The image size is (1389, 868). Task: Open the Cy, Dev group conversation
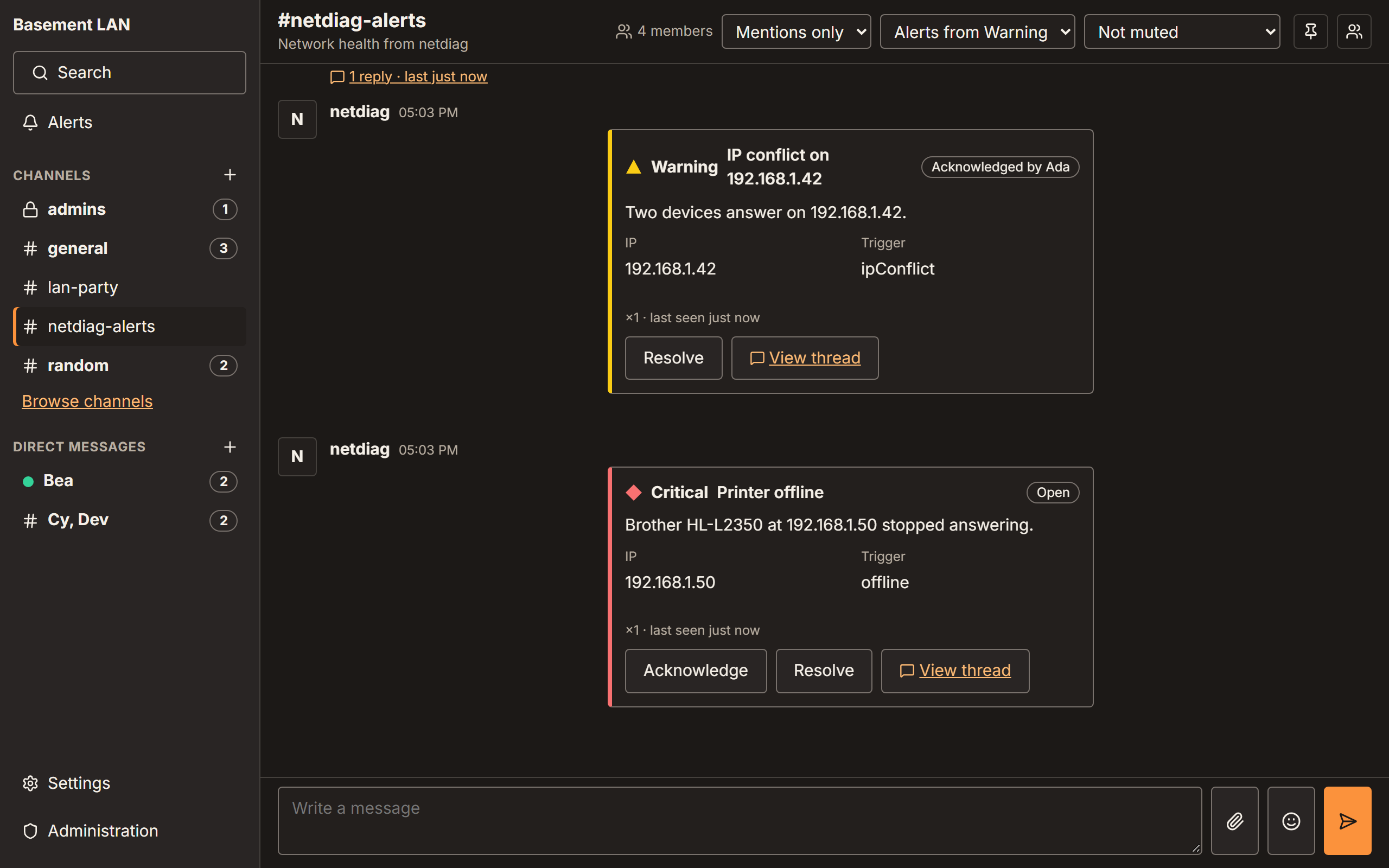(x=130, y=520)
